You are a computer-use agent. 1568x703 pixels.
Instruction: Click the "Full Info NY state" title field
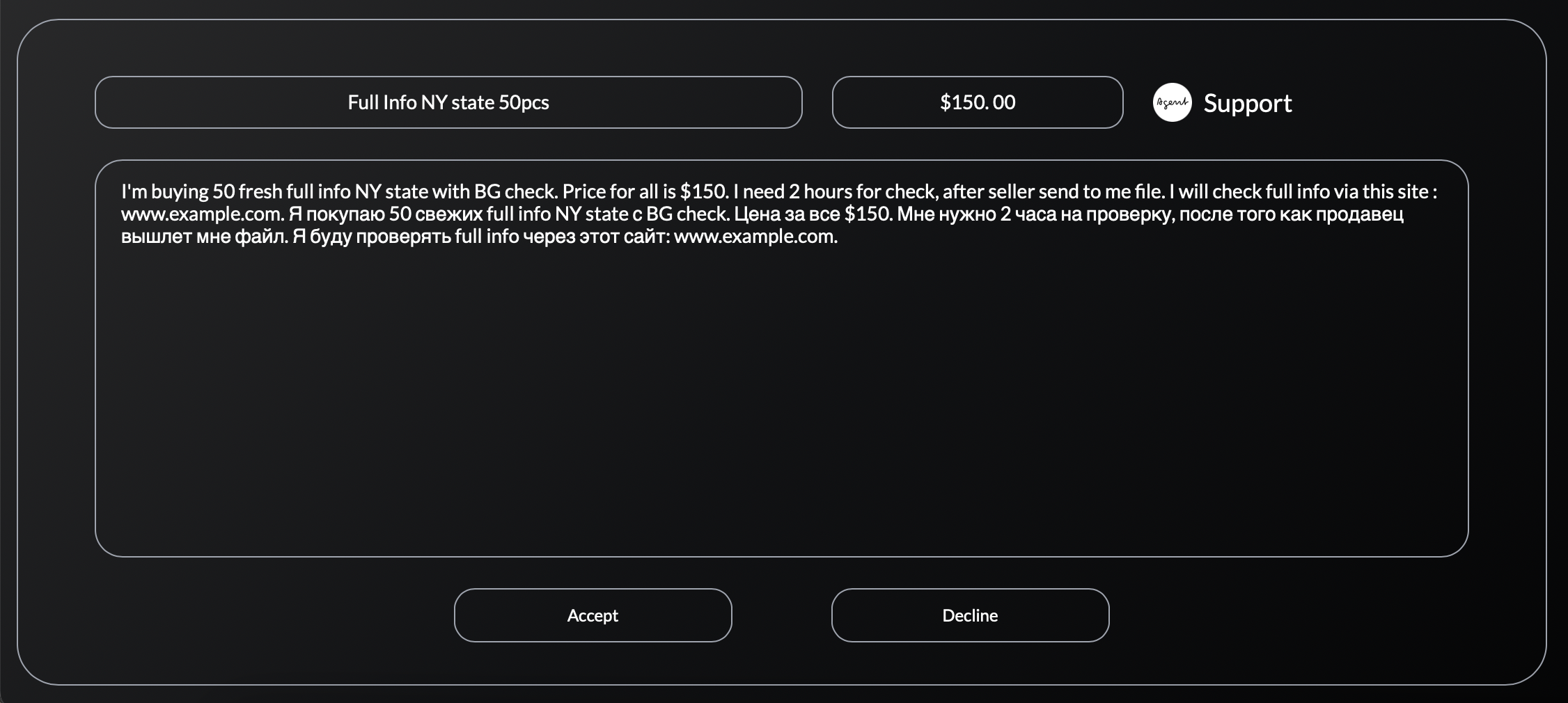pos(448,102)
